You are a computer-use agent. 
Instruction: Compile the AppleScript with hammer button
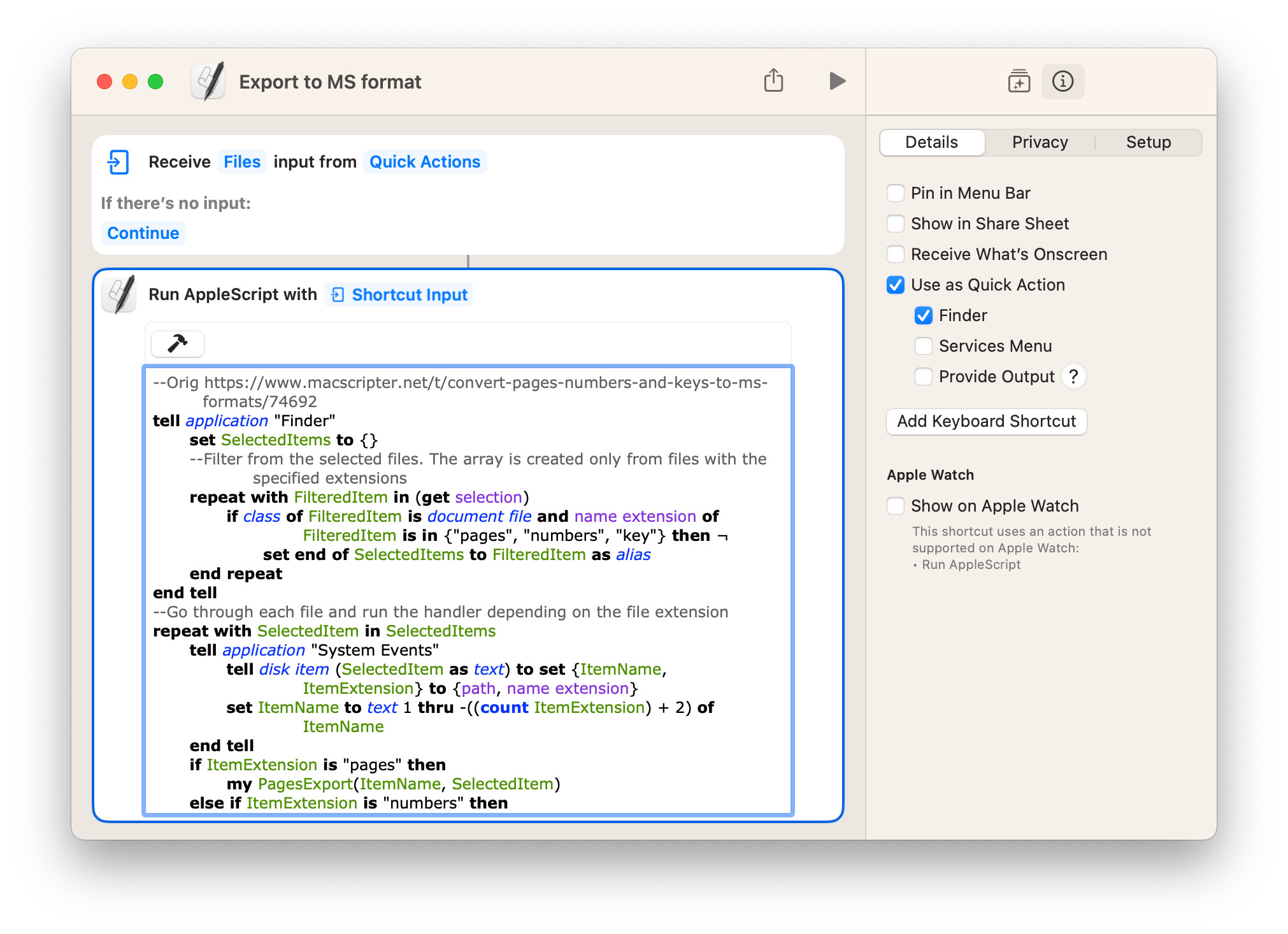(178, 344)
